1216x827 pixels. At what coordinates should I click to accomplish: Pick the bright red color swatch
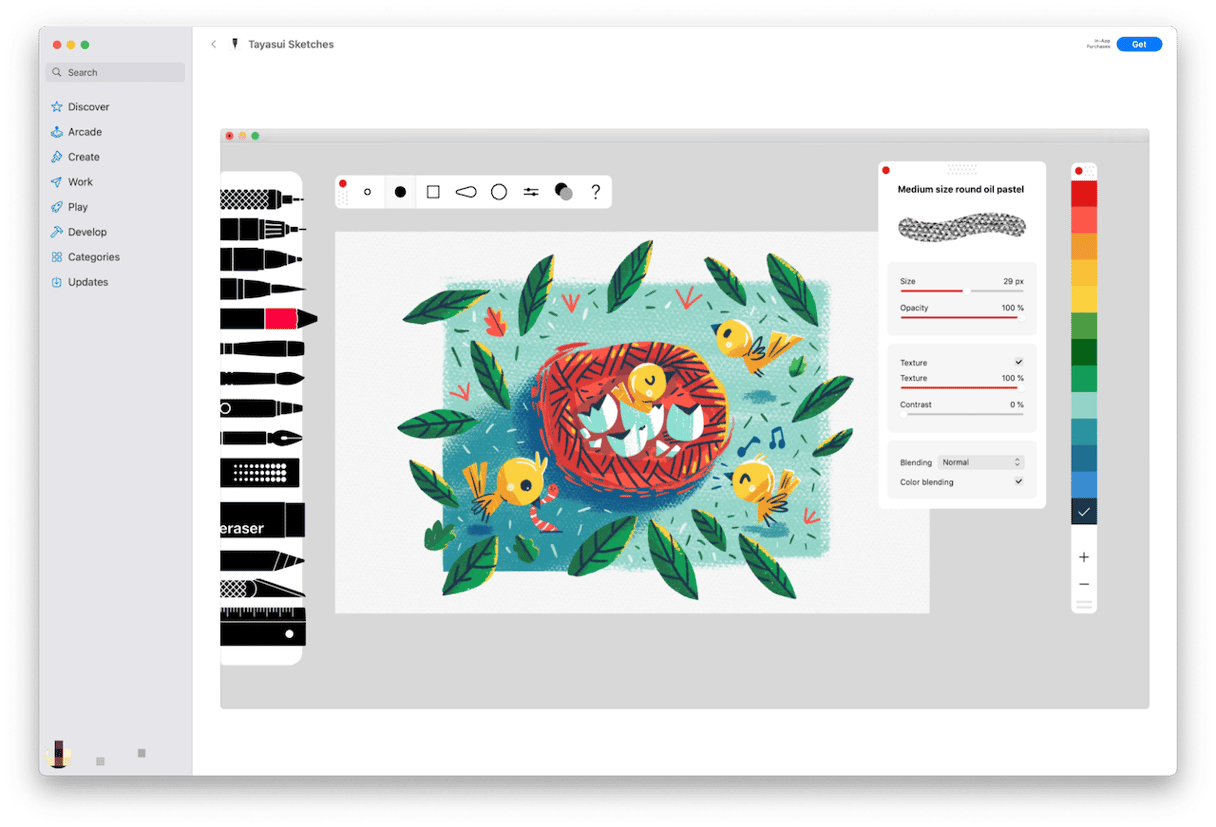click(1084, 194)
